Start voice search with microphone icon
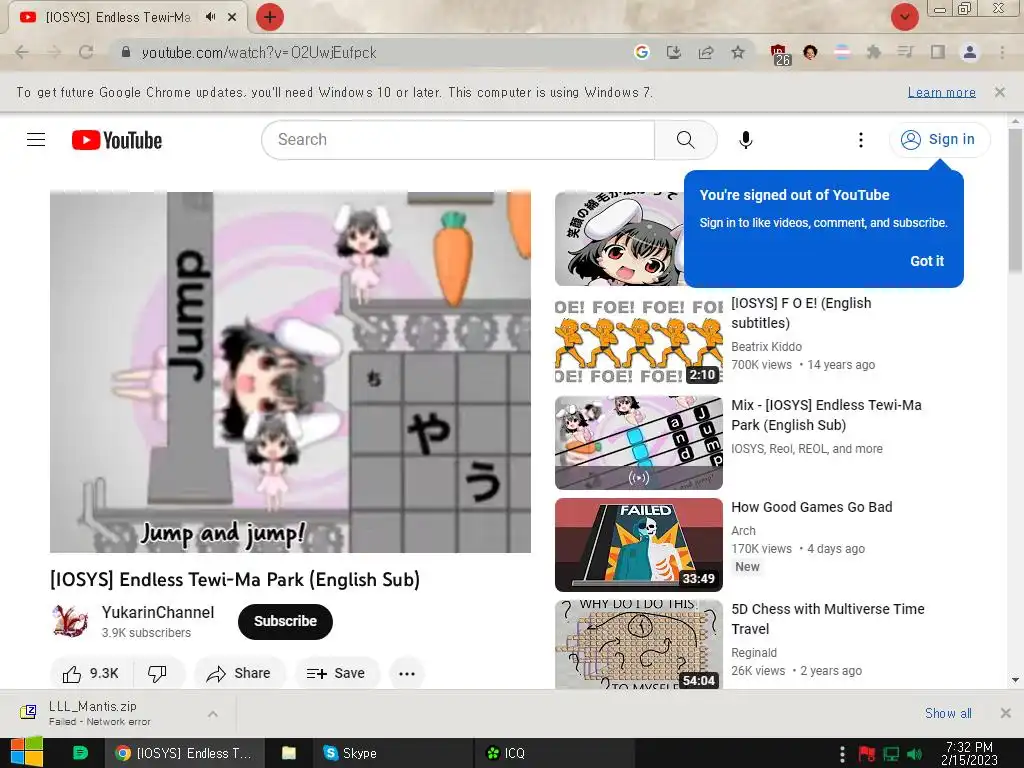Image resolution: width=1024 pixels, height=768 pixels. pos(746,140)
